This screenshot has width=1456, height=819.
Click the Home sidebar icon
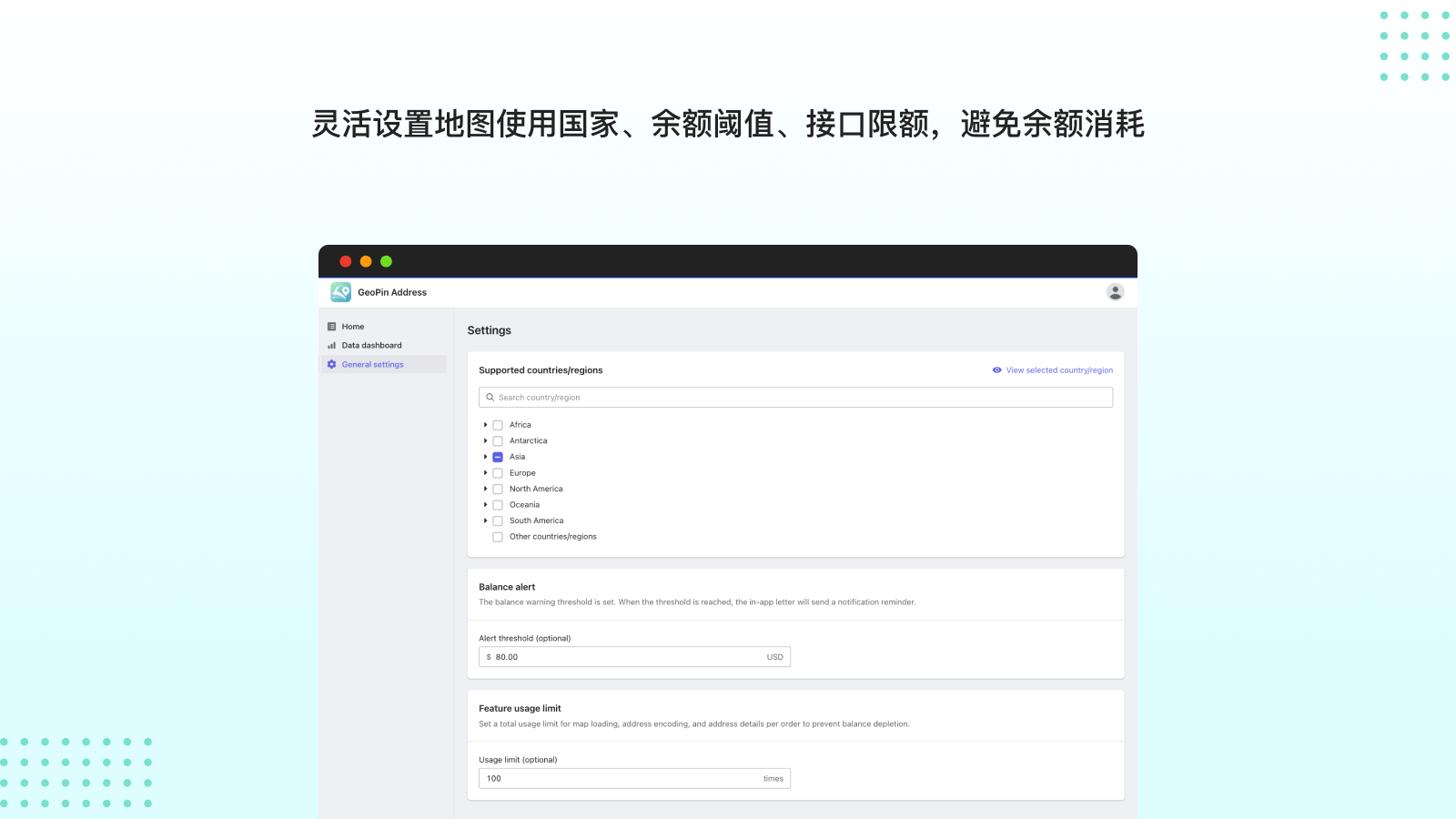click(332, 327)
